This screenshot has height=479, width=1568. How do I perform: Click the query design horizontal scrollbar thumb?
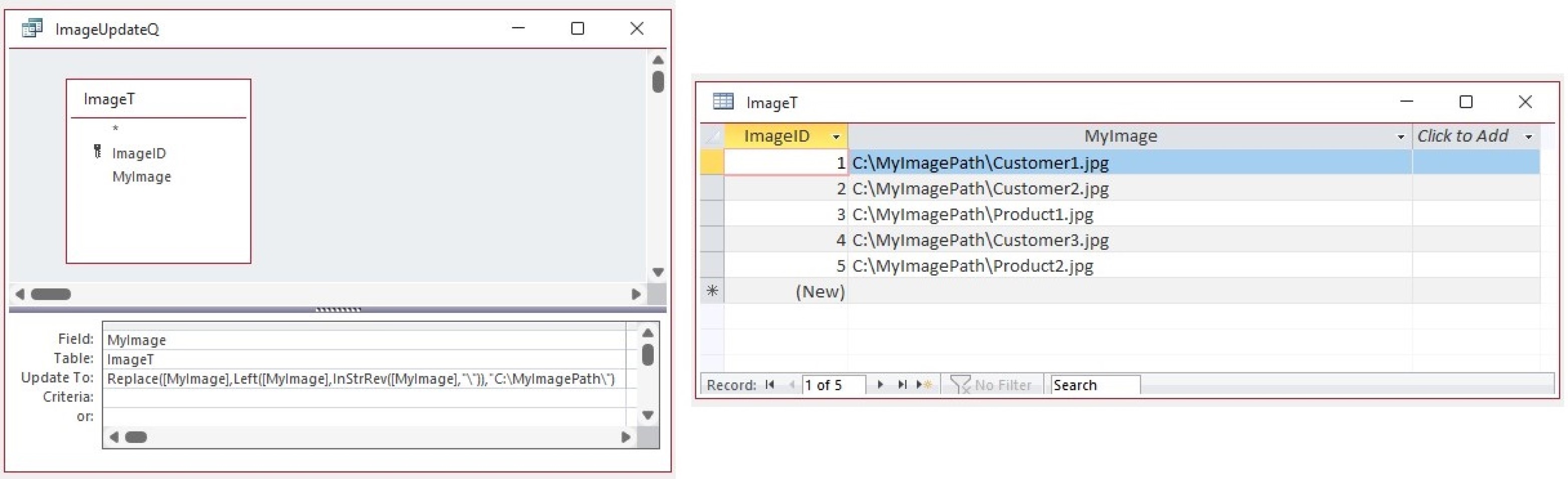[51, 294]
